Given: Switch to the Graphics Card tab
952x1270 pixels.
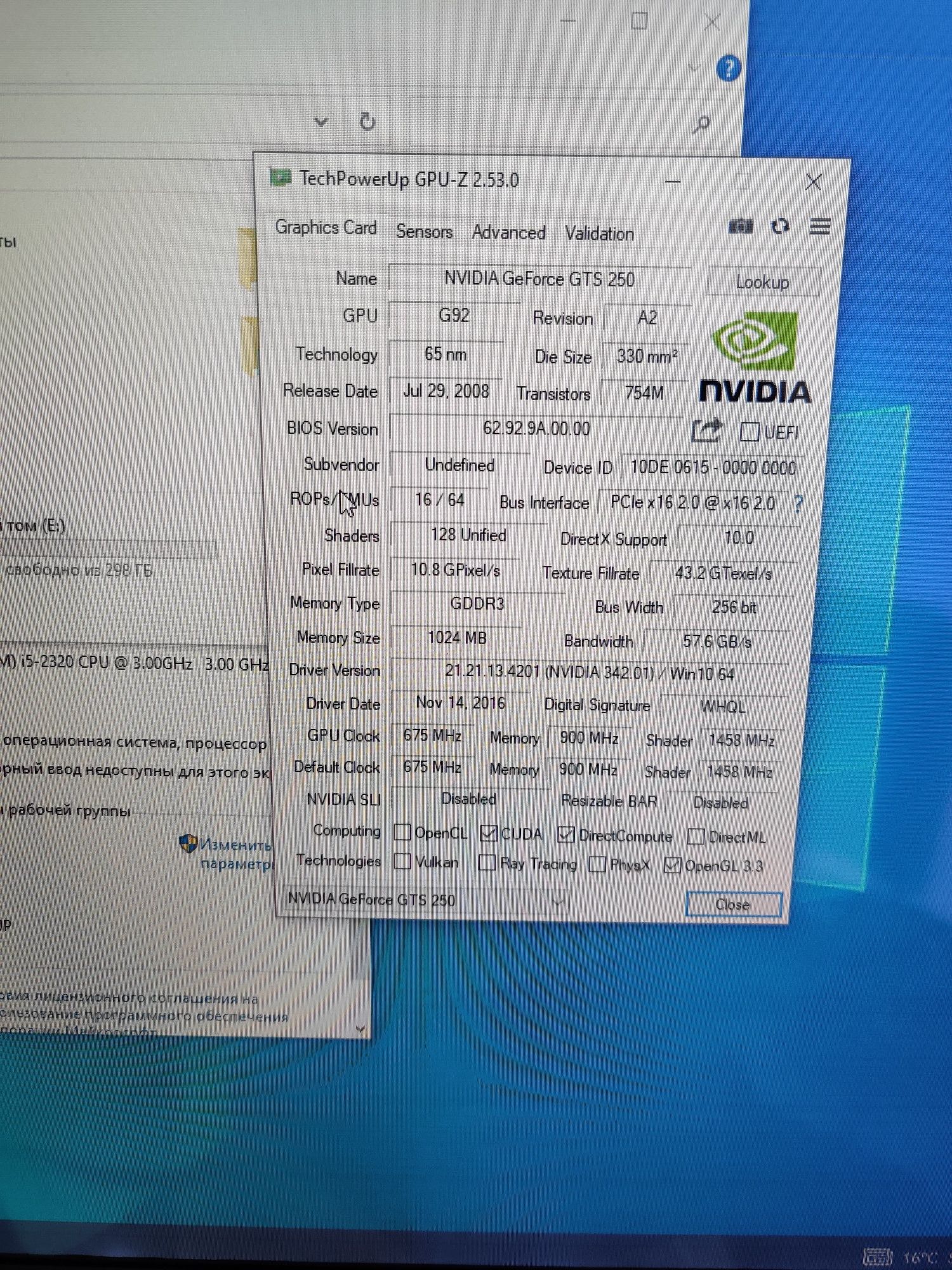Looking at the screenshot, I should click(326, 227).
